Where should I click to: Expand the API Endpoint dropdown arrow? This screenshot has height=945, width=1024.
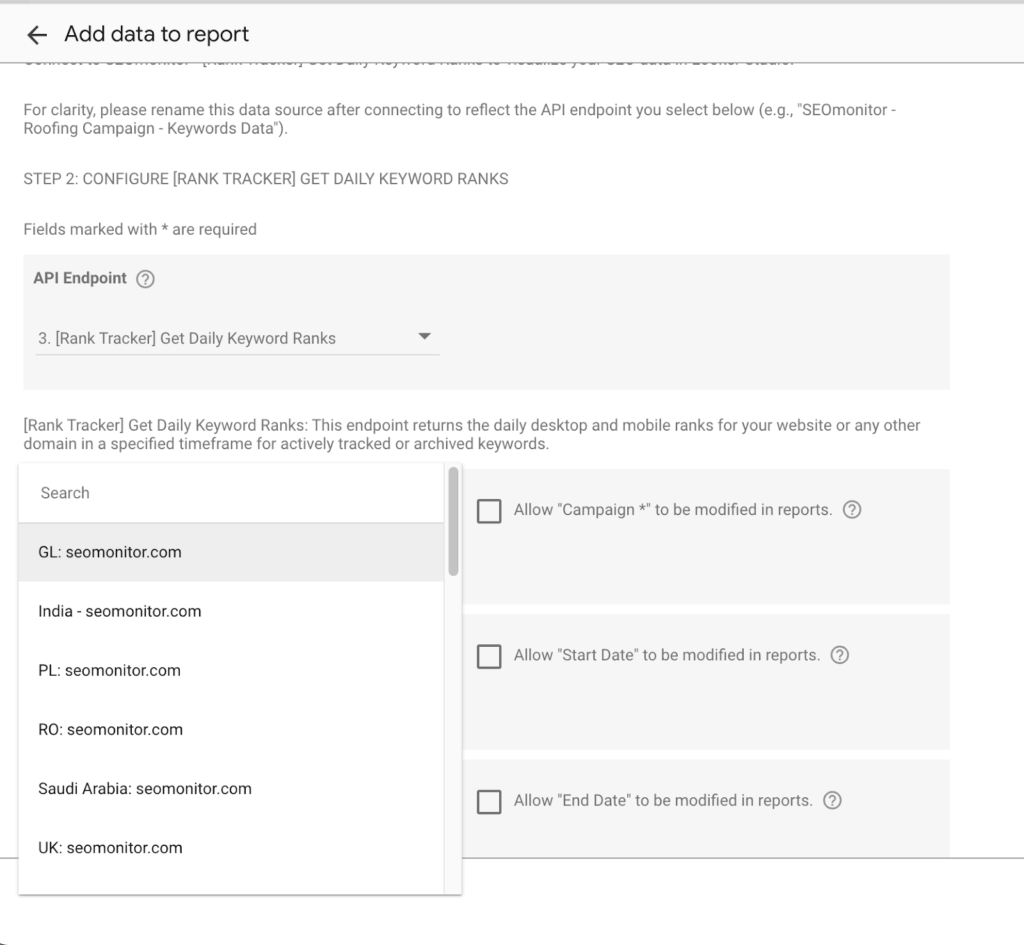[423, 337]
